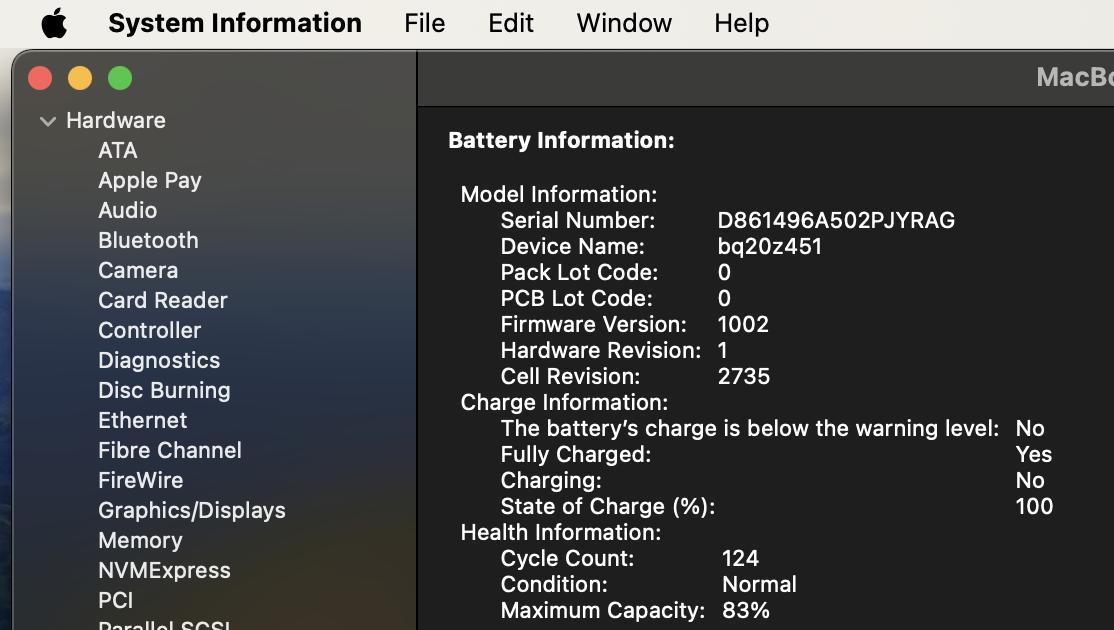This screenshot has width=1114, height=630.
Task: Minimize the window with the yellow button
Action: 80,77
